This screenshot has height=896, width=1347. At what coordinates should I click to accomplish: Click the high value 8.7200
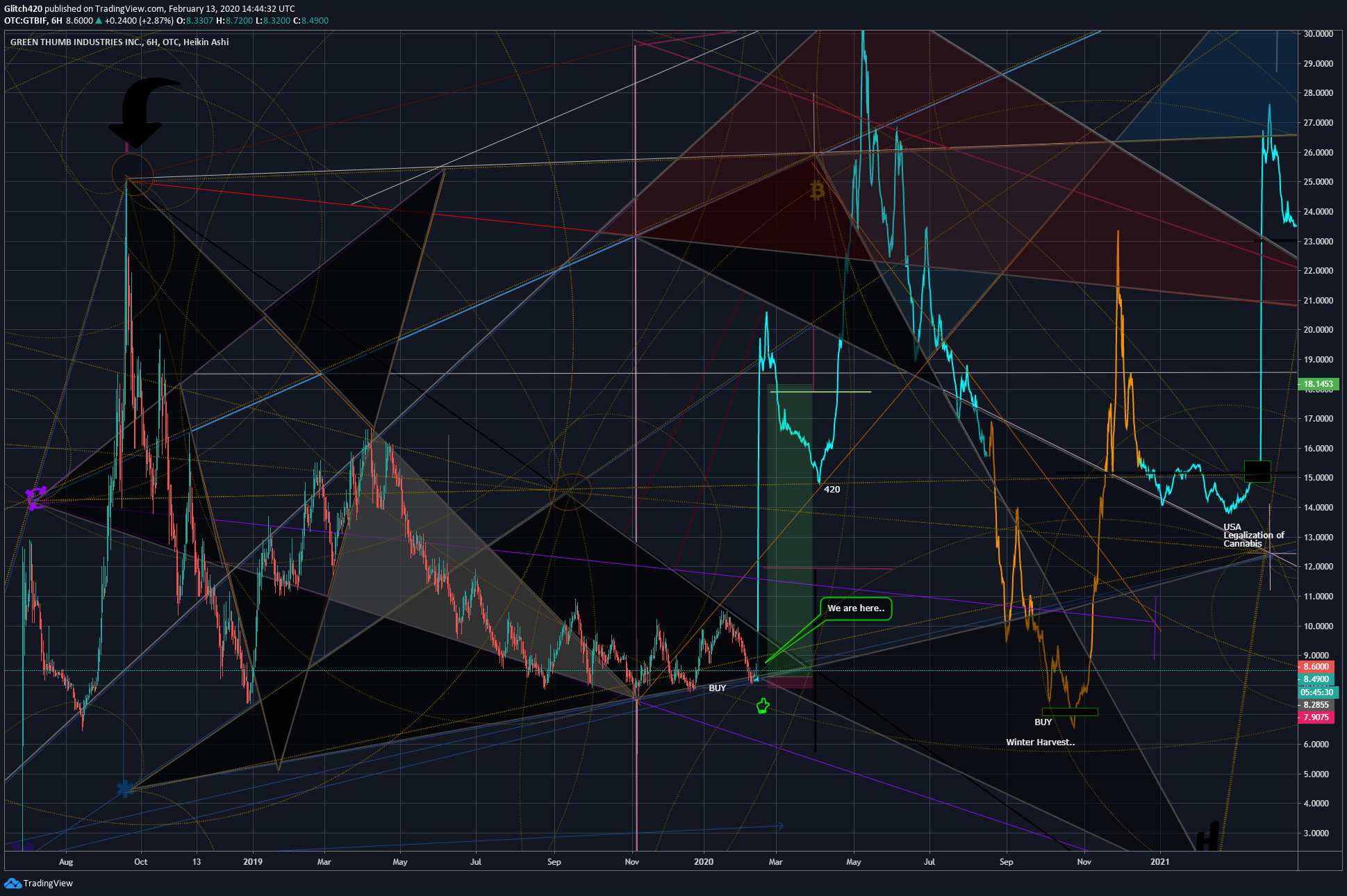tap(239, 21)
